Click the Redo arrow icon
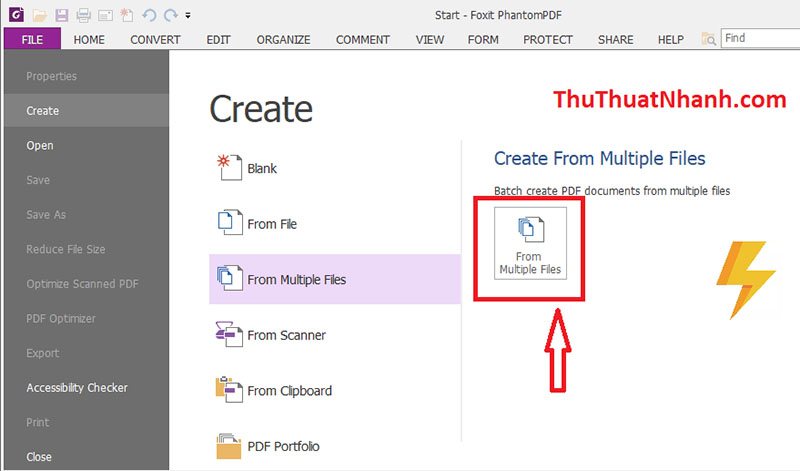 171,15
